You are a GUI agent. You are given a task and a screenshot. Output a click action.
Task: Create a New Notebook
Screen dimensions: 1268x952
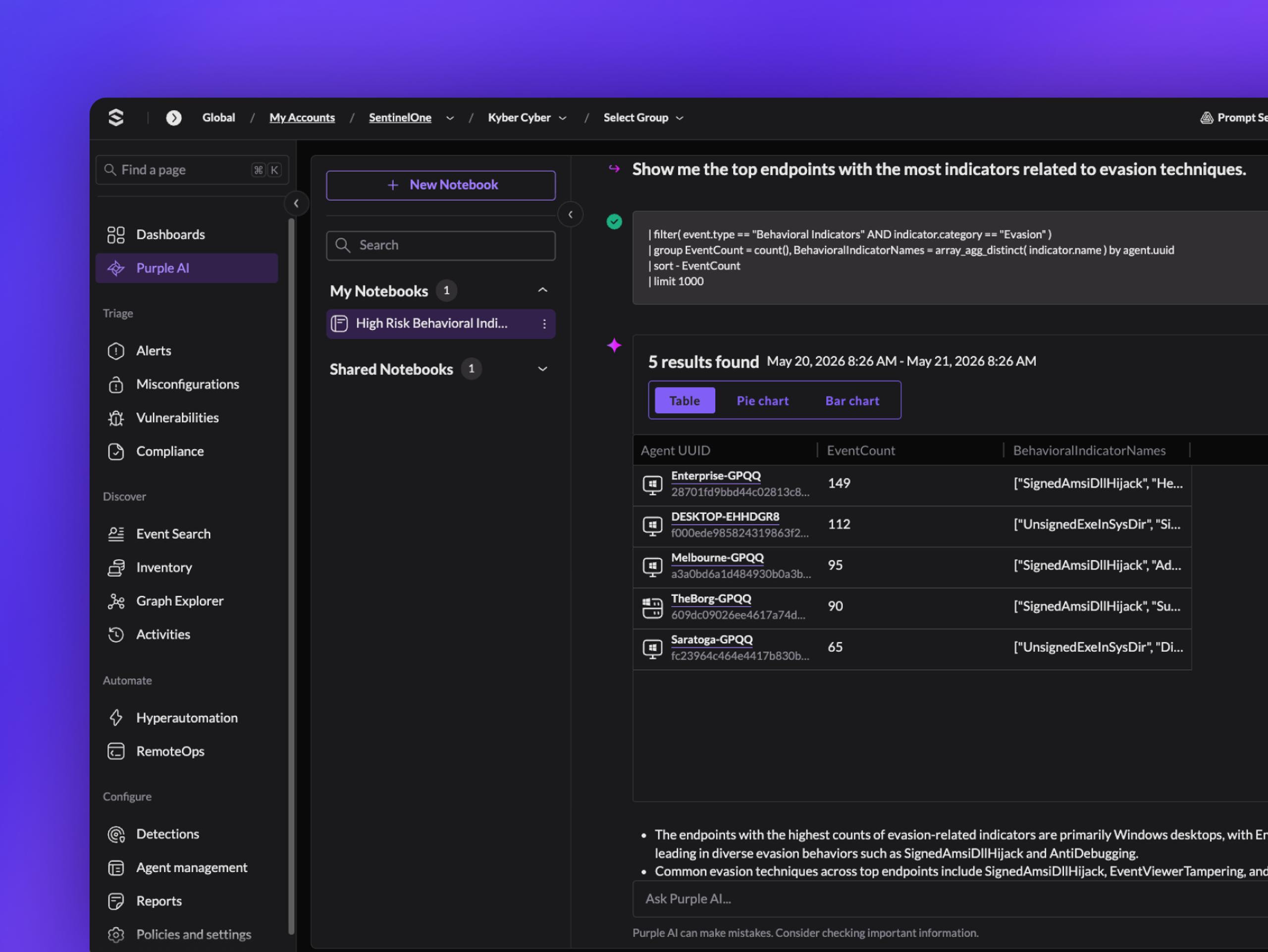(441, 185)
